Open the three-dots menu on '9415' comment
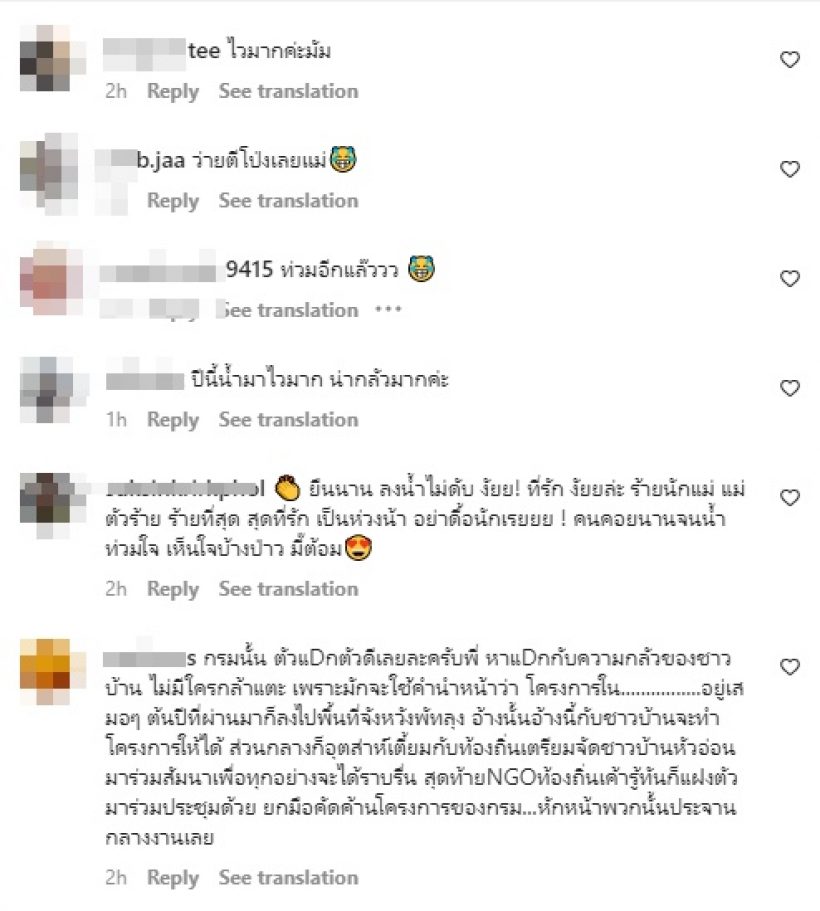The height and width of the screenshot is (911, 820). (x=388, y=309)
